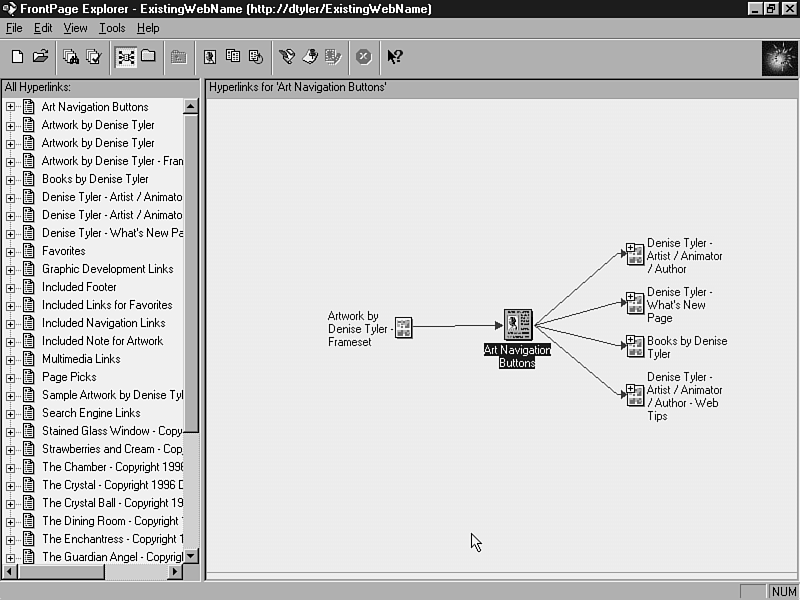The height and width of the screenshot is (600, 800).
Task: Open the View menu
Action: pyautogui.click(x=75, y=28)
